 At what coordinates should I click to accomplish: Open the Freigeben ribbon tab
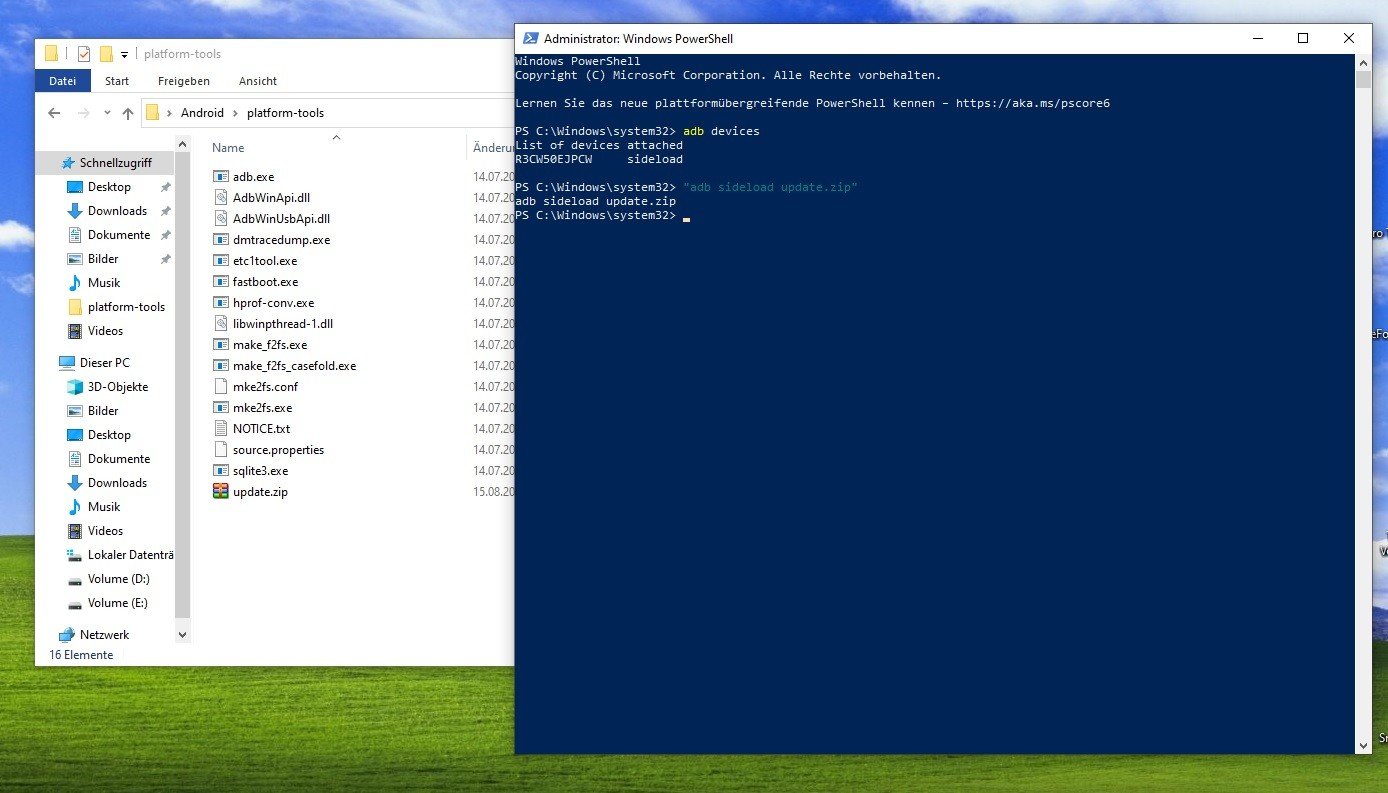pos(184,81)
